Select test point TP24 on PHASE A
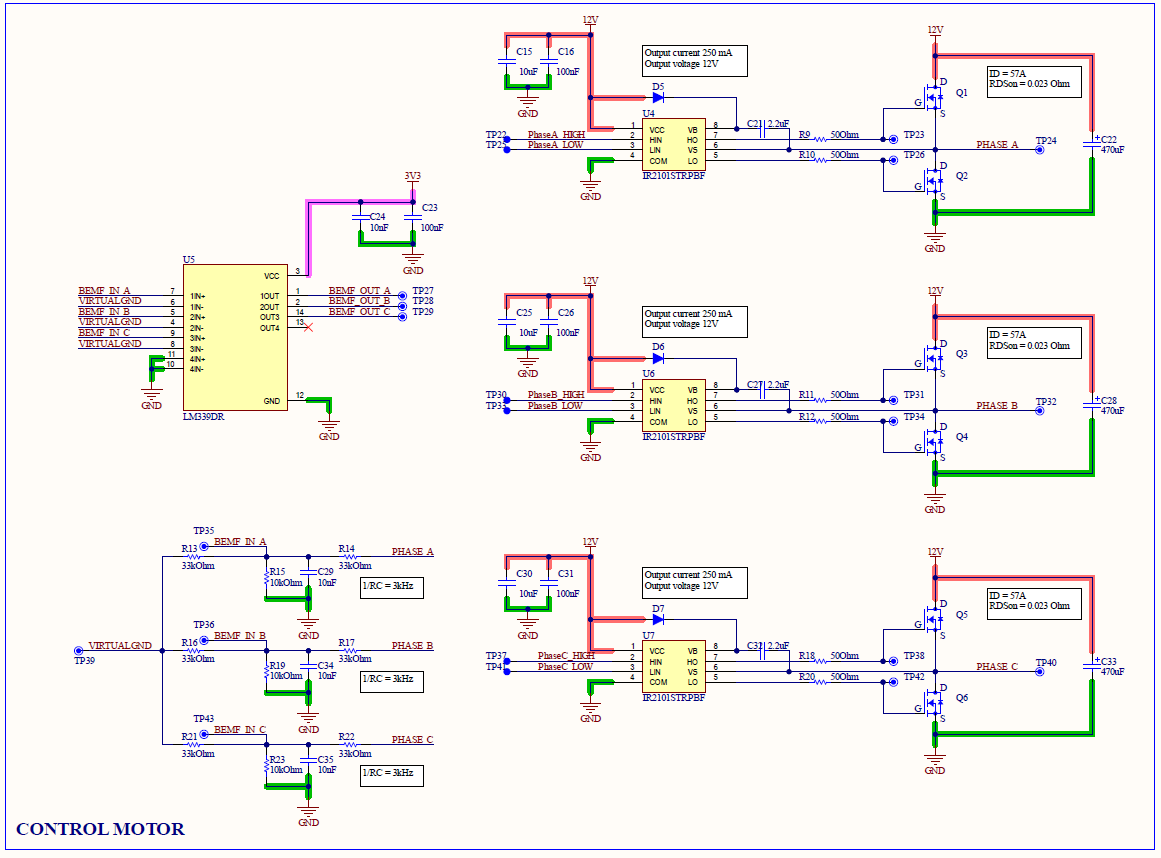This screenshot has width=1161, height=858. (1040, 150)
